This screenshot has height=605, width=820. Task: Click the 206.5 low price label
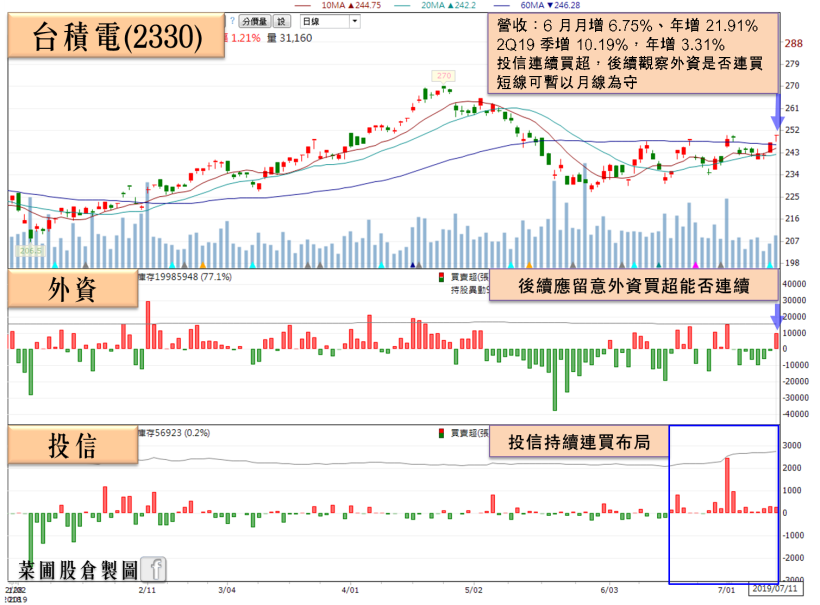(31, 251)
